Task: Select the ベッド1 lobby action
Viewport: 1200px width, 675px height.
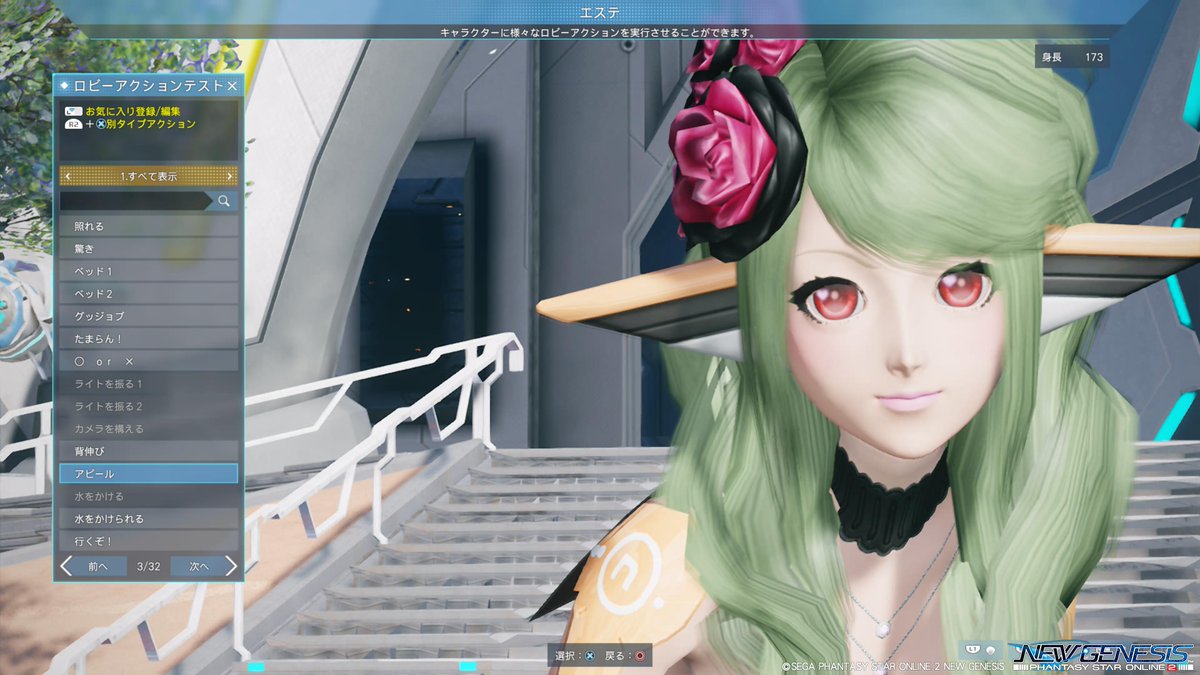Action: coord(149,272)
